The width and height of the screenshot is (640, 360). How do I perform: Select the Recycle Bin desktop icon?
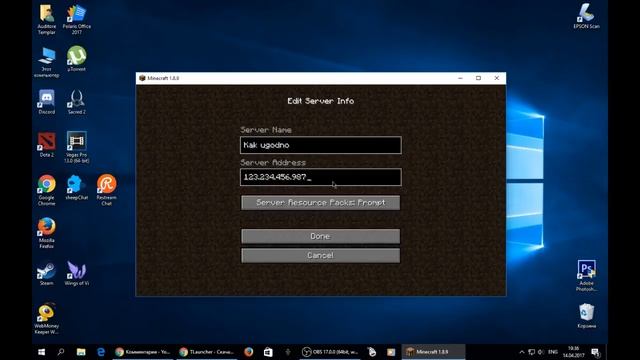point(587,316)
